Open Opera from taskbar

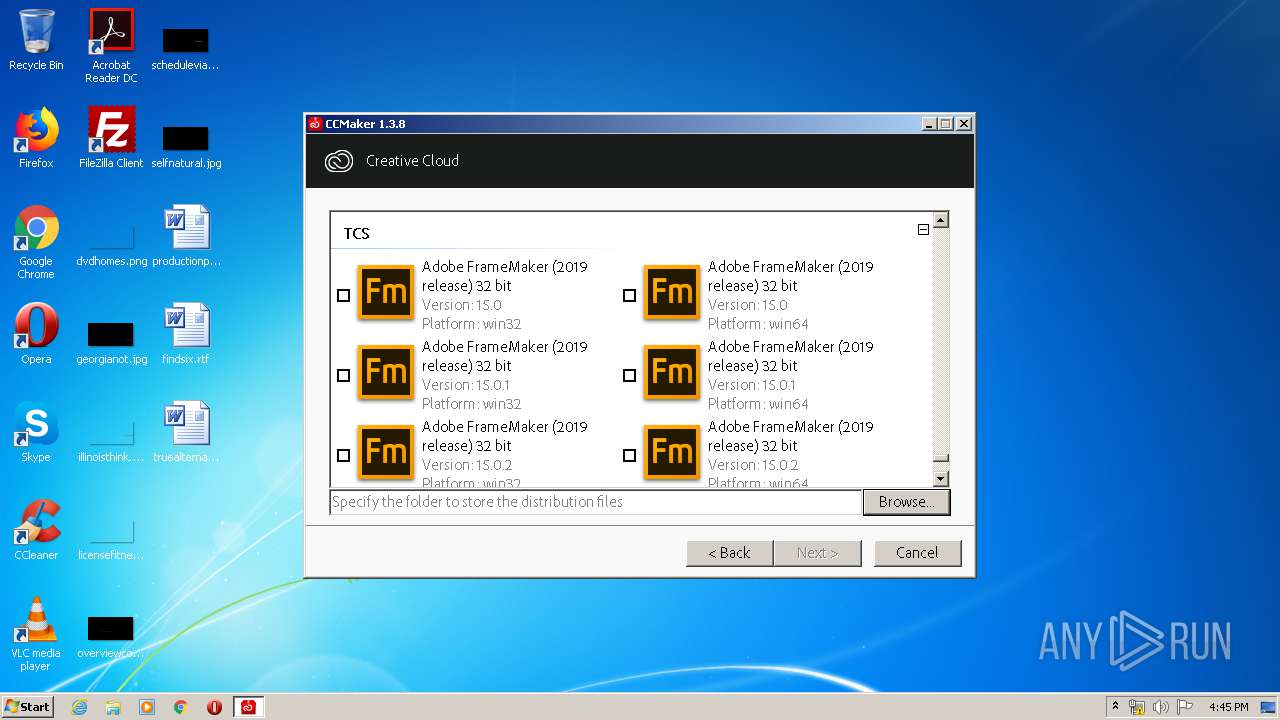[214, 707]
